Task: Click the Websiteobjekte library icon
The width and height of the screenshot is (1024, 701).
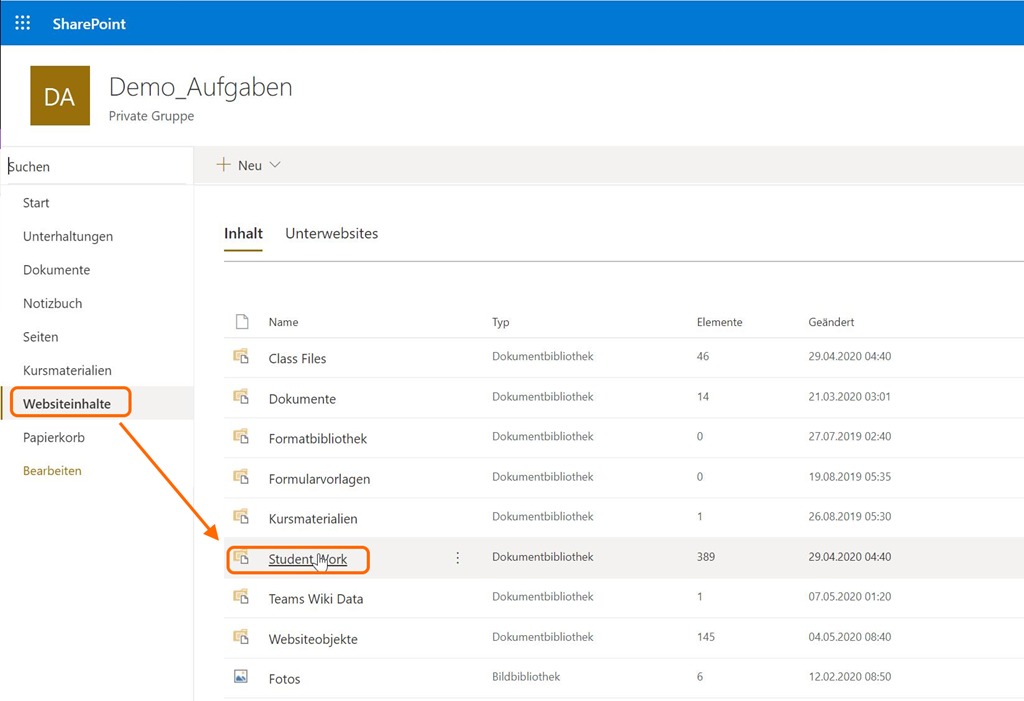Action: click(x=241, y=637)
